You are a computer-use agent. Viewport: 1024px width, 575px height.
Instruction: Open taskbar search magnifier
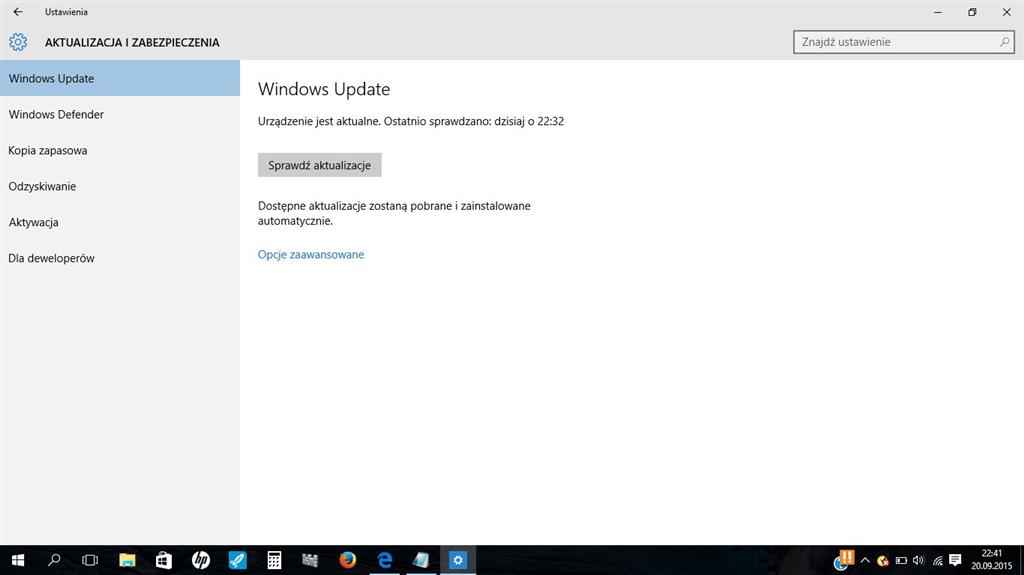[55, 560]
